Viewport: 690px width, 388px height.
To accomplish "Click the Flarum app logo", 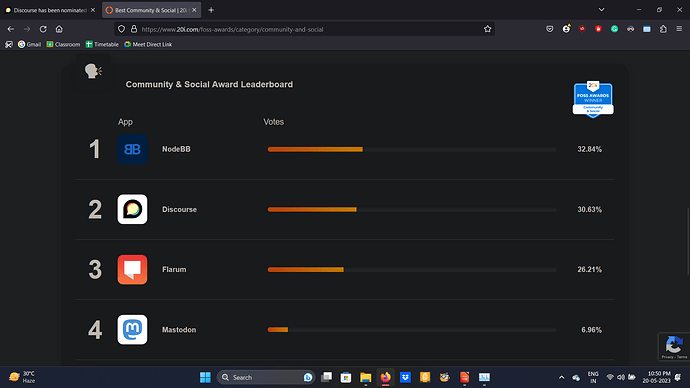I will [132, 270].
